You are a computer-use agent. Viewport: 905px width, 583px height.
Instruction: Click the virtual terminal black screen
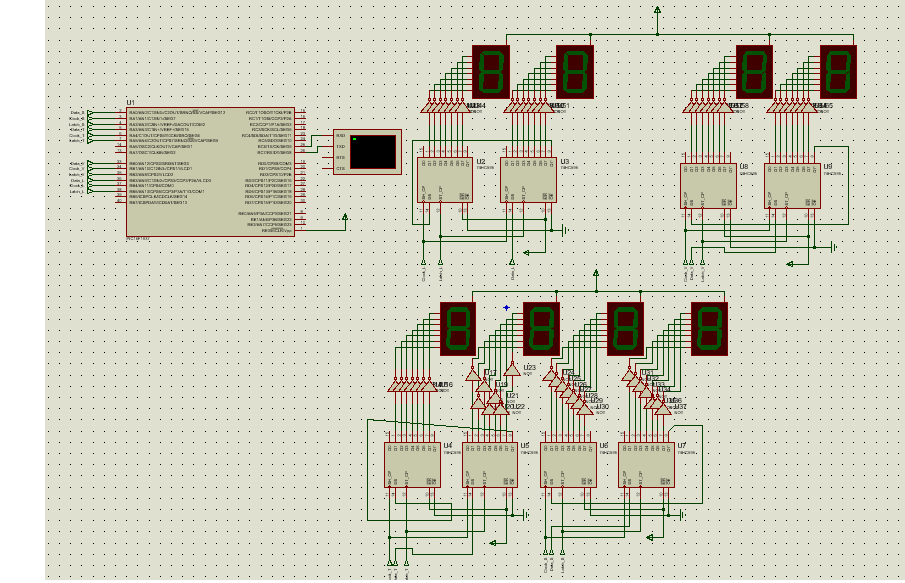tap(373, 152)
